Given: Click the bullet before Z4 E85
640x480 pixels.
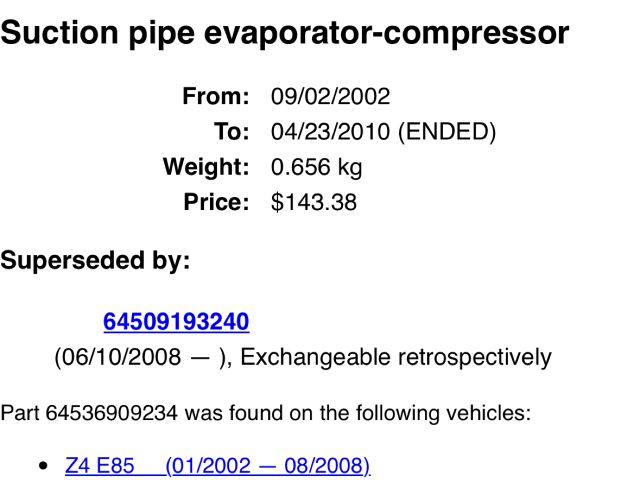Looking at the screenshot, I should (x=42, y=467).
